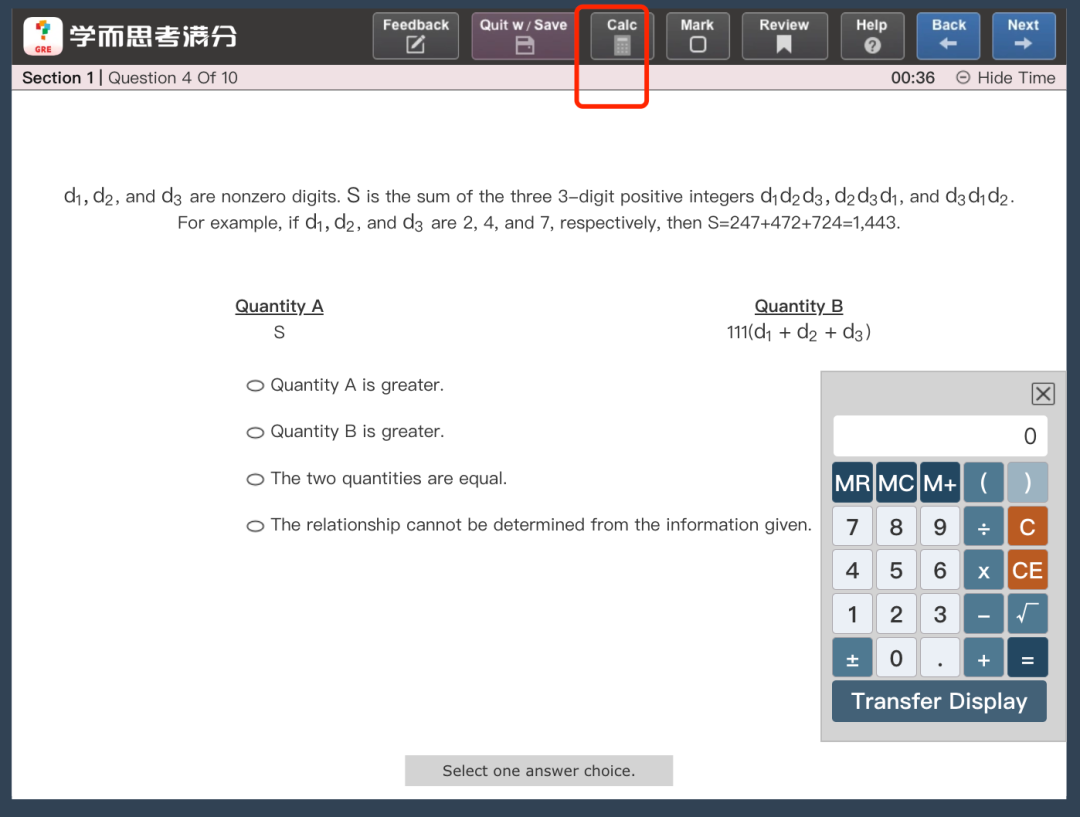Click the GRE app logo
Viewport: 1080px width, 817px height.
[43, 36]
